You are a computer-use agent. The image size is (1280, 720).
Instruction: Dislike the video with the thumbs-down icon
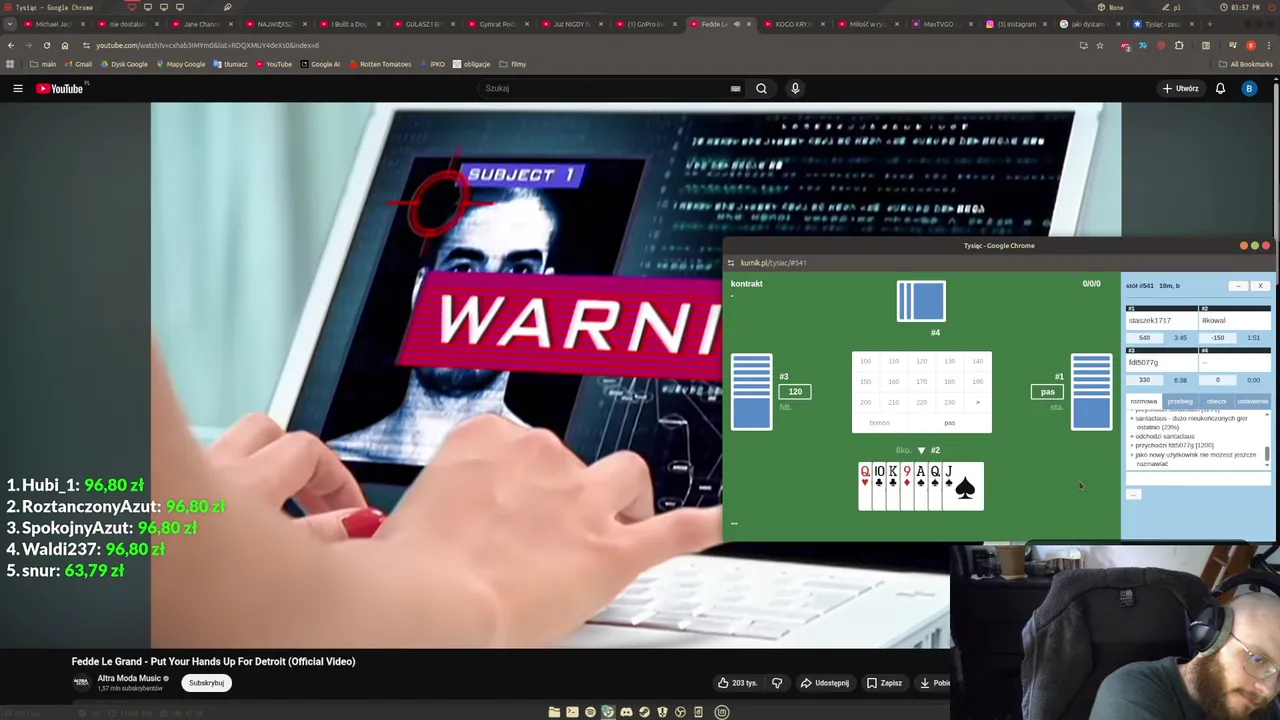click(x=777, y=683)
